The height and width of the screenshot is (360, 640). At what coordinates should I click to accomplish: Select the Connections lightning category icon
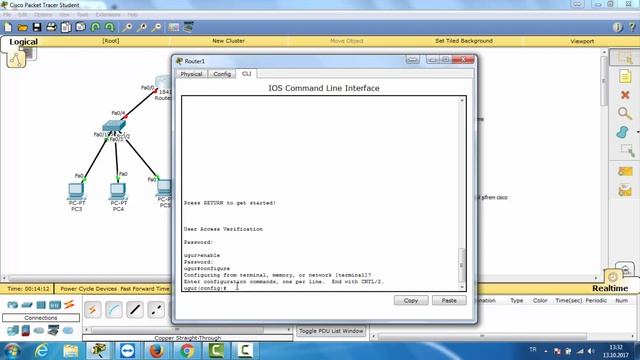pos(69,304)
